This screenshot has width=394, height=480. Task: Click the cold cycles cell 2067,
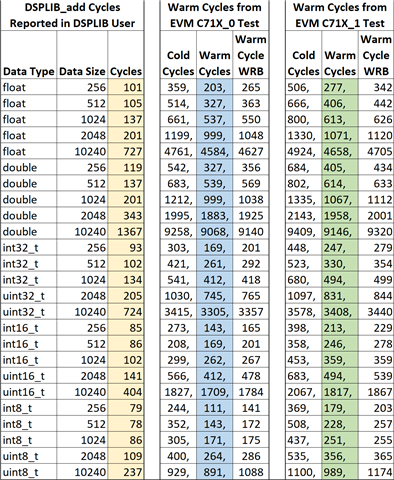(304, 392)
